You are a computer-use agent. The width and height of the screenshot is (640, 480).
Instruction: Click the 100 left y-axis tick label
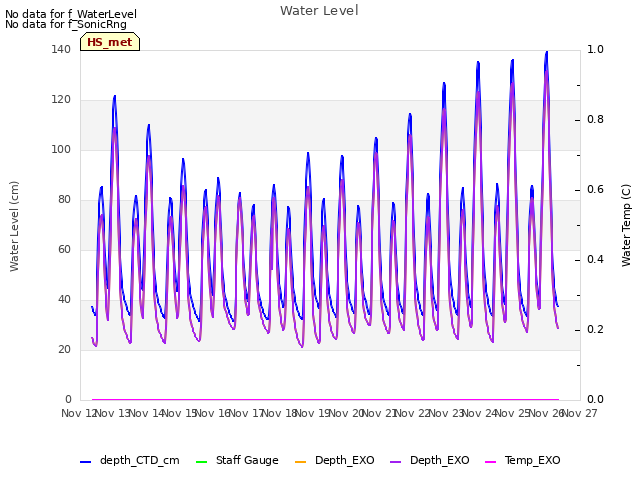coord(61,149)
